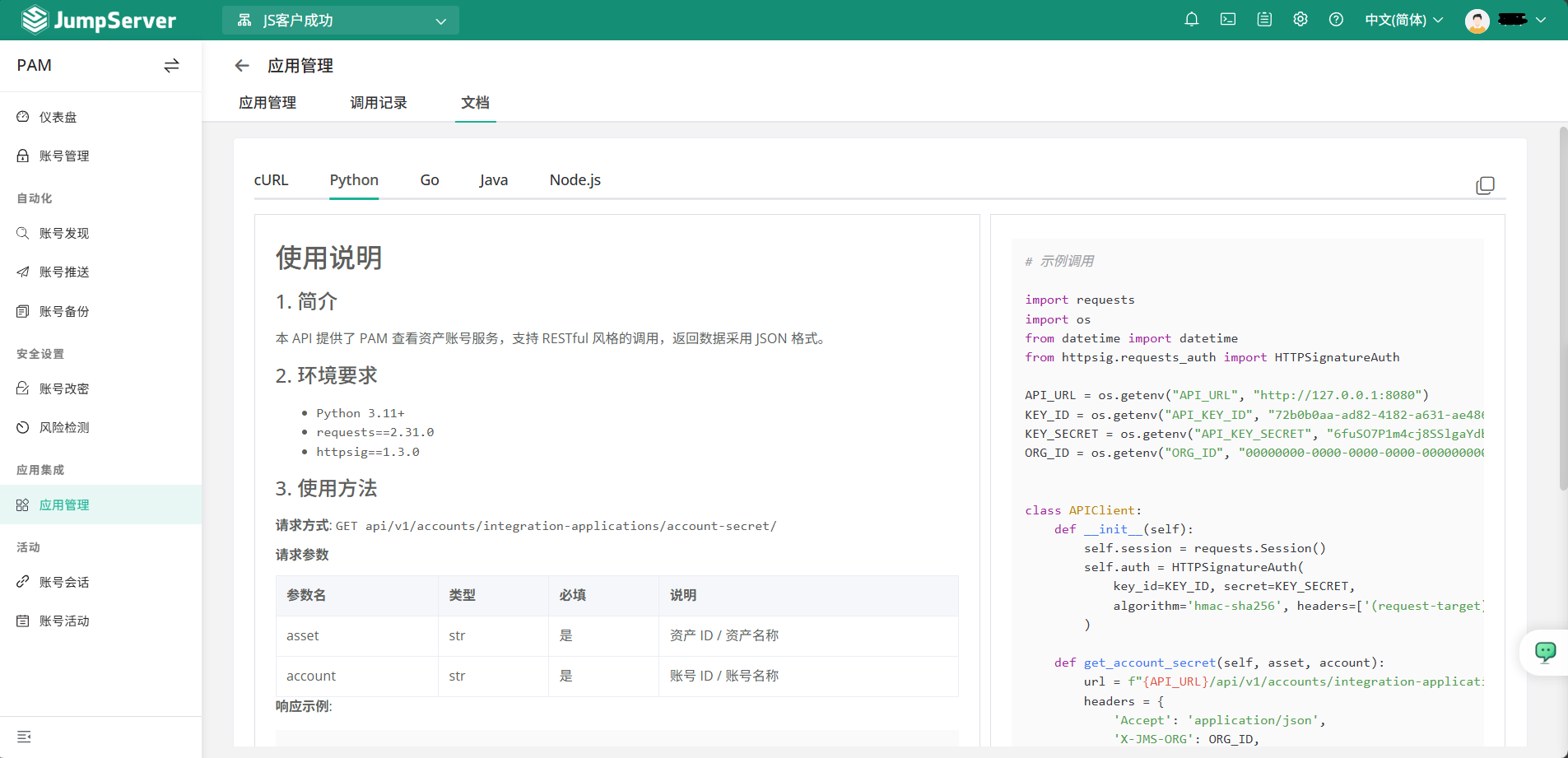Click the organization tree icon in header
Viewport: 1568px width, 758px height.
point(244,20)
